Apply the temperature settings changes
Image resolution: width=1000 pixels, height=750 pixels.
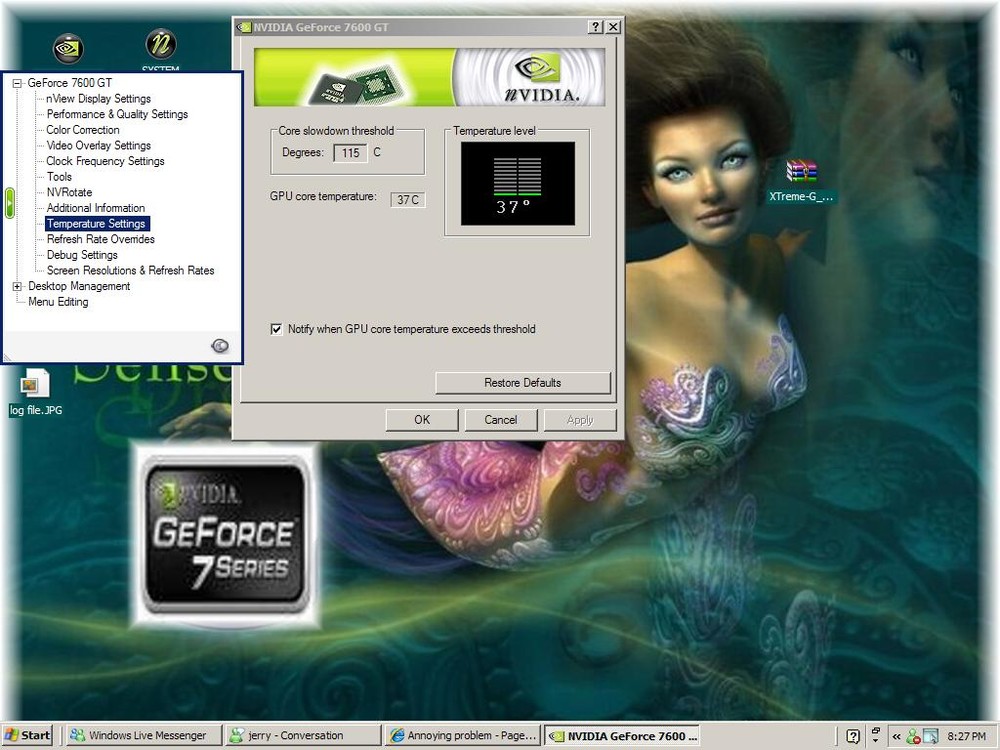(x=580, y=419)
